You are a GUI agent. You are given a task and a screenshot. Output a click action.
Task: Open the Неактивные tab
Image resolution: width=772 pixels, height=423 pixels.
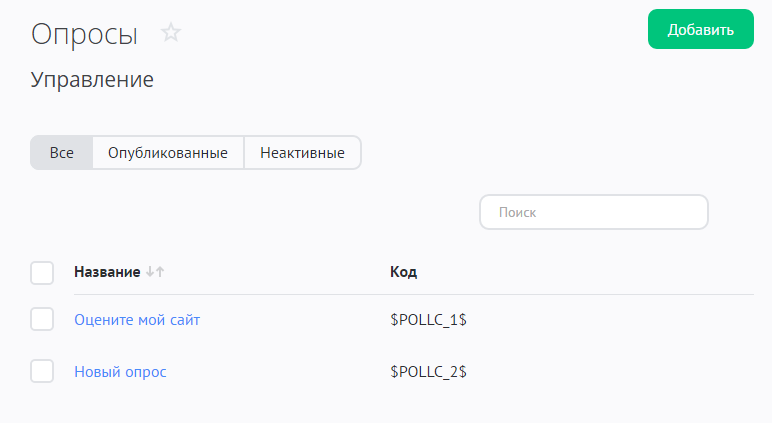pyautogui.click(x=302, y=153)
